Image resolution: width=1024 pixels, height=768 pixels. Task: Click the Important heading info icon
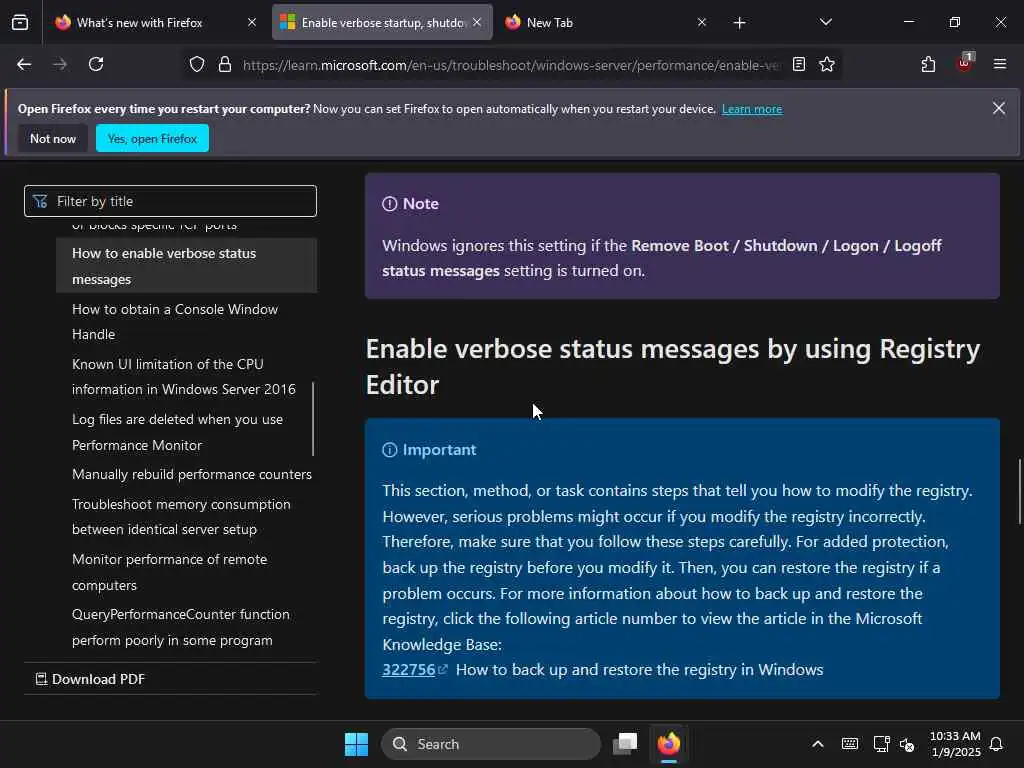[389, 450]
